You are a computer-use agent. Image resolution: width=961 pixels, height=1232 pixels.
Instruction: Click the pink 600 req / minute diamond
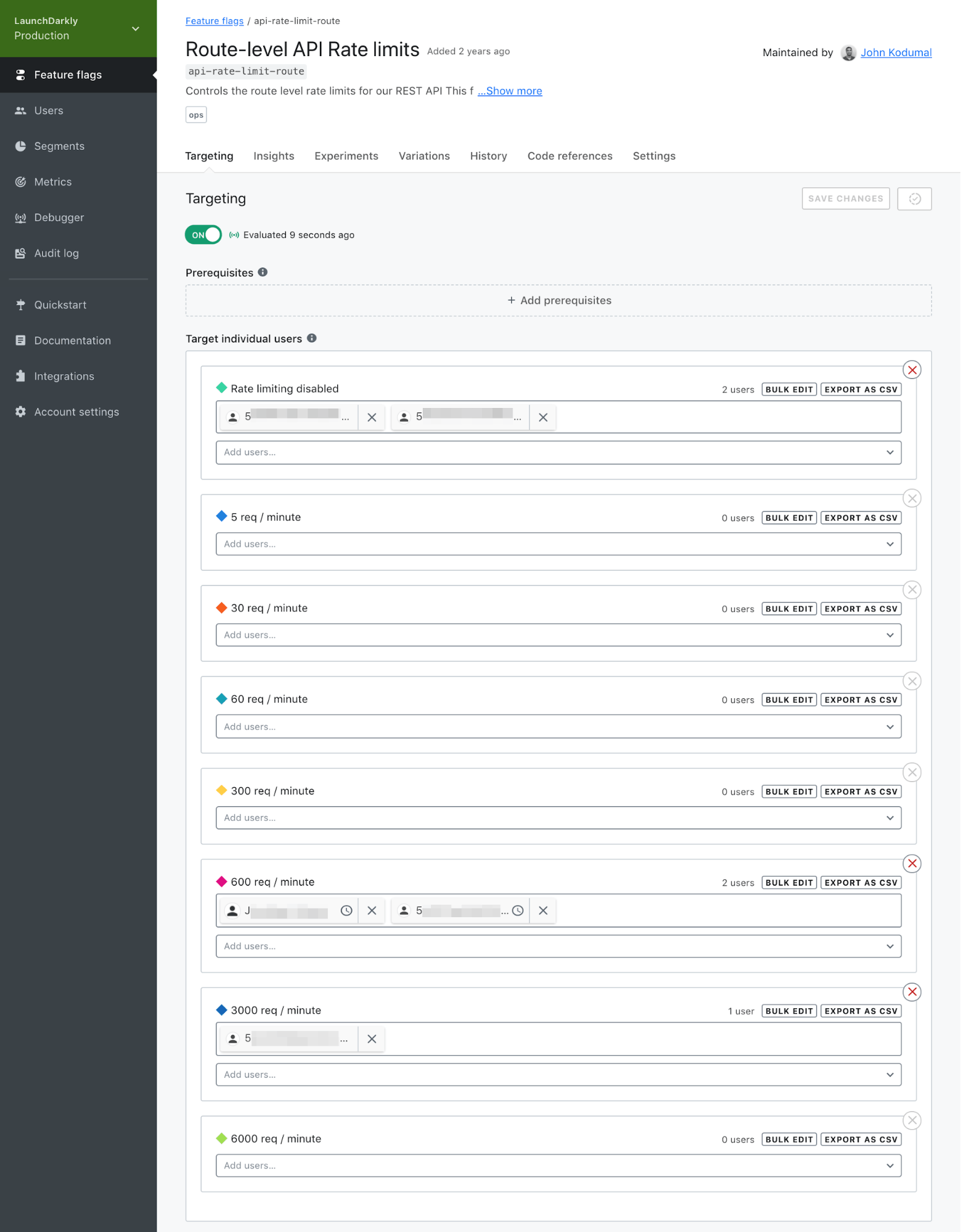[221, 881]
